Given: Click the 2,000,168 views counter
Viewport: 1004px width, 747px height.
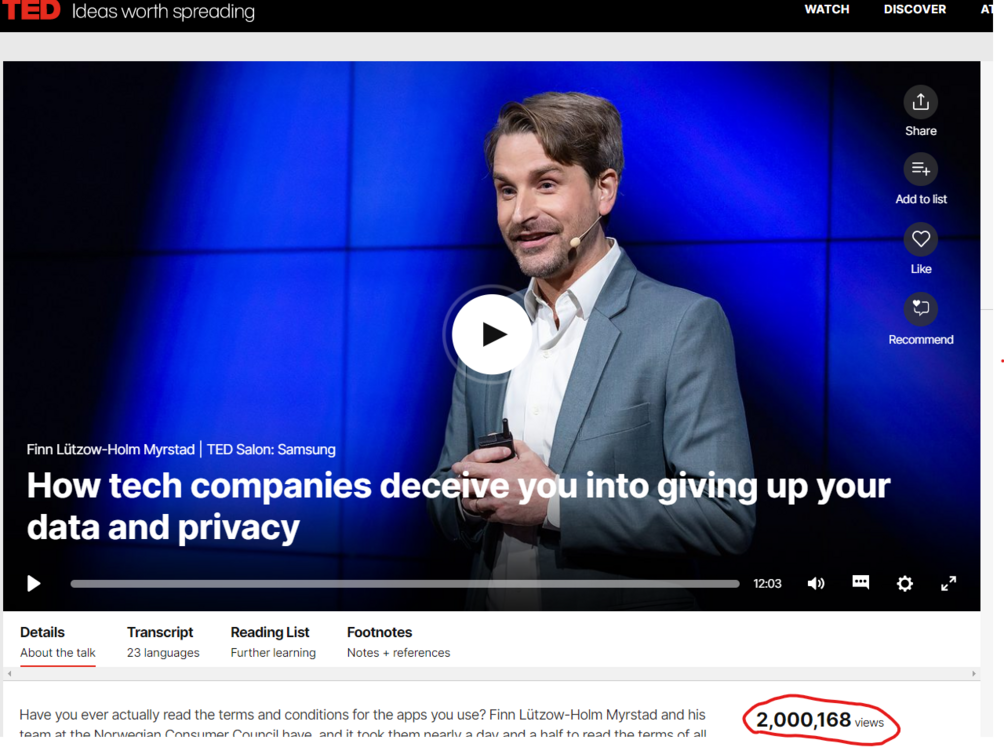Looking at the screenshot, I should click(820, 721).
